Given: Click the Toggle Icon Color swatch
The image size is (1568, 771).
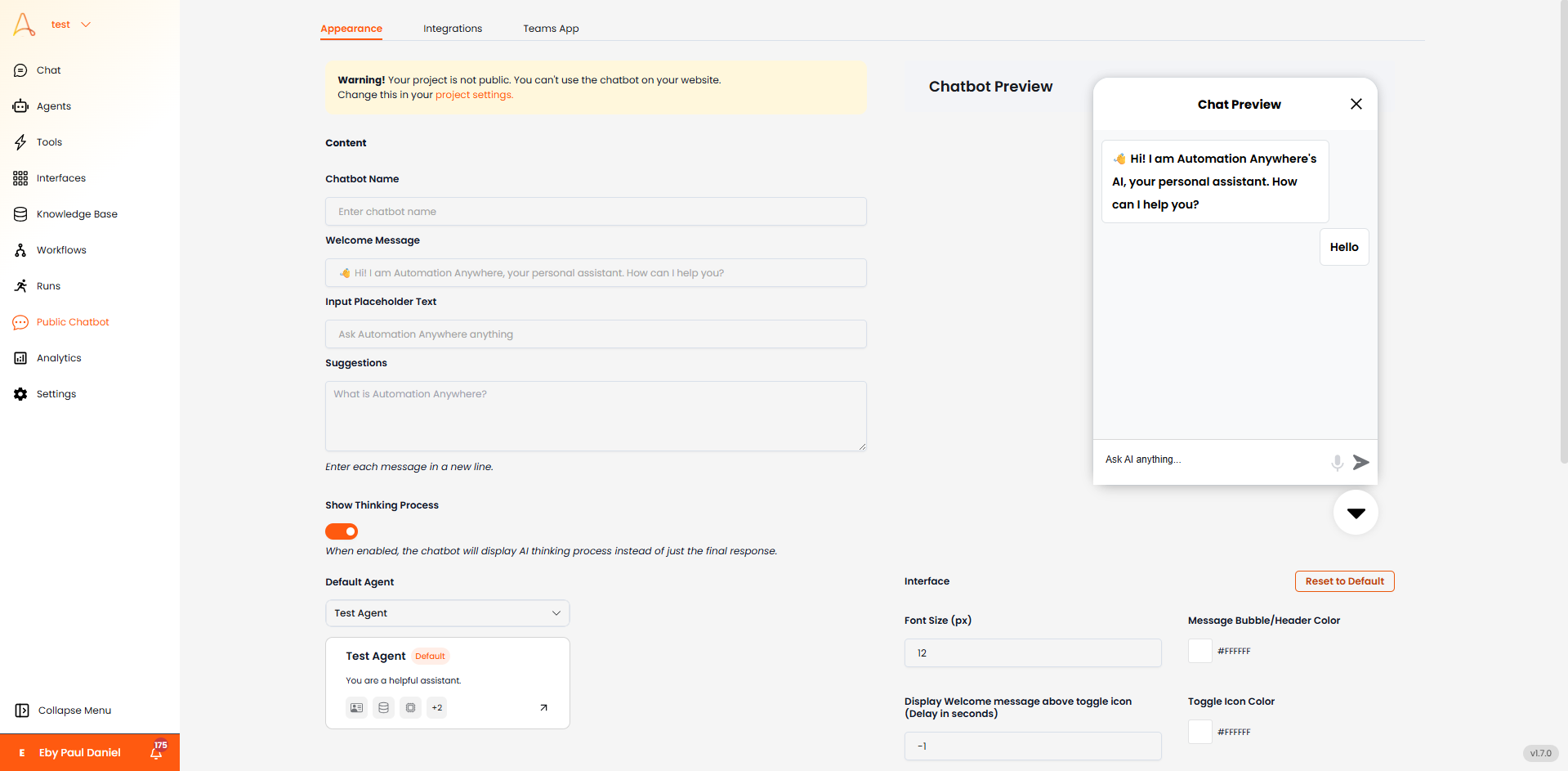Looking at the screenshot, I should click(1199, 732).
